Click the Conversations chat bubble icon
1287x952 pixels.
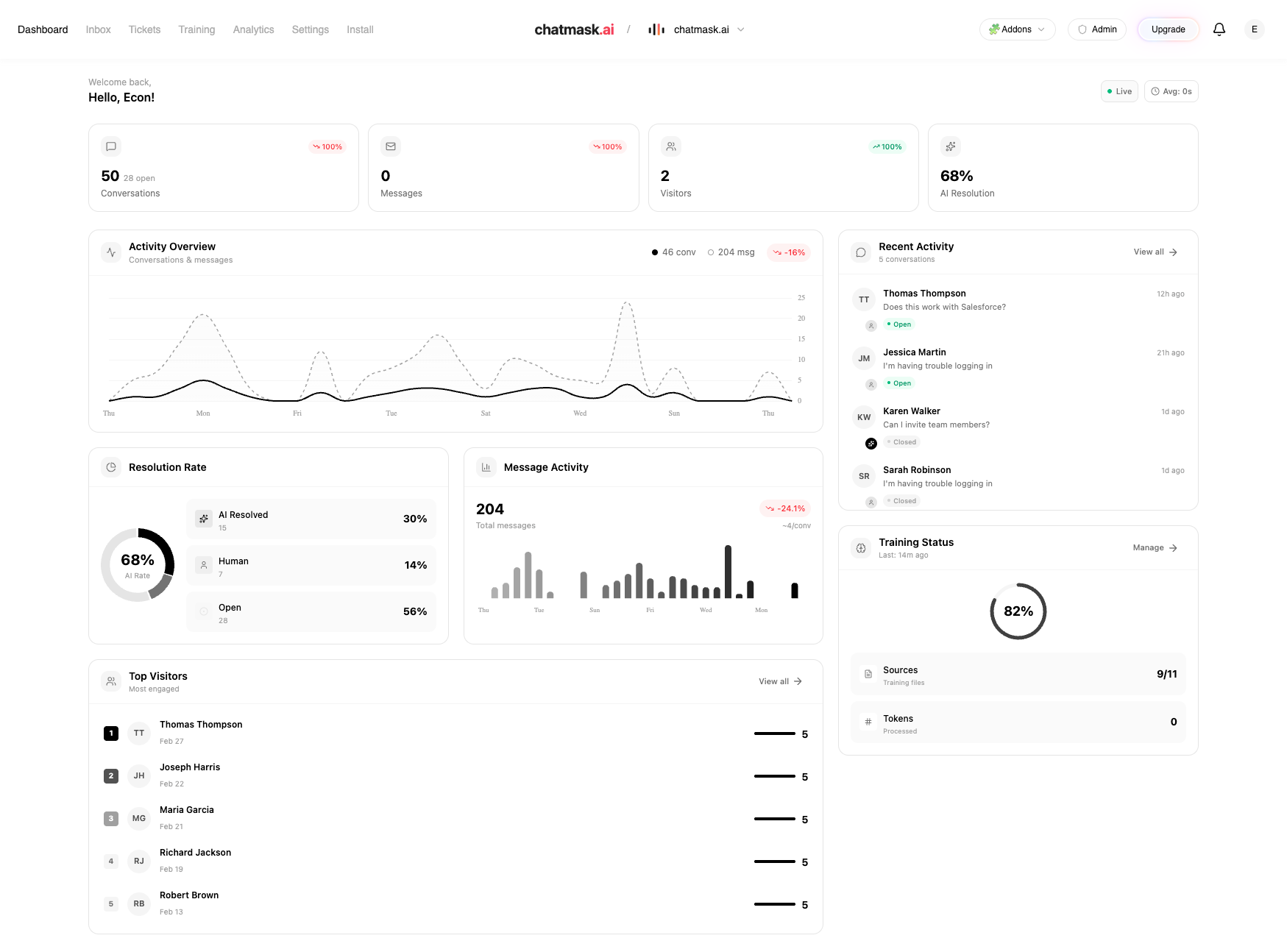tap(111, 146)
